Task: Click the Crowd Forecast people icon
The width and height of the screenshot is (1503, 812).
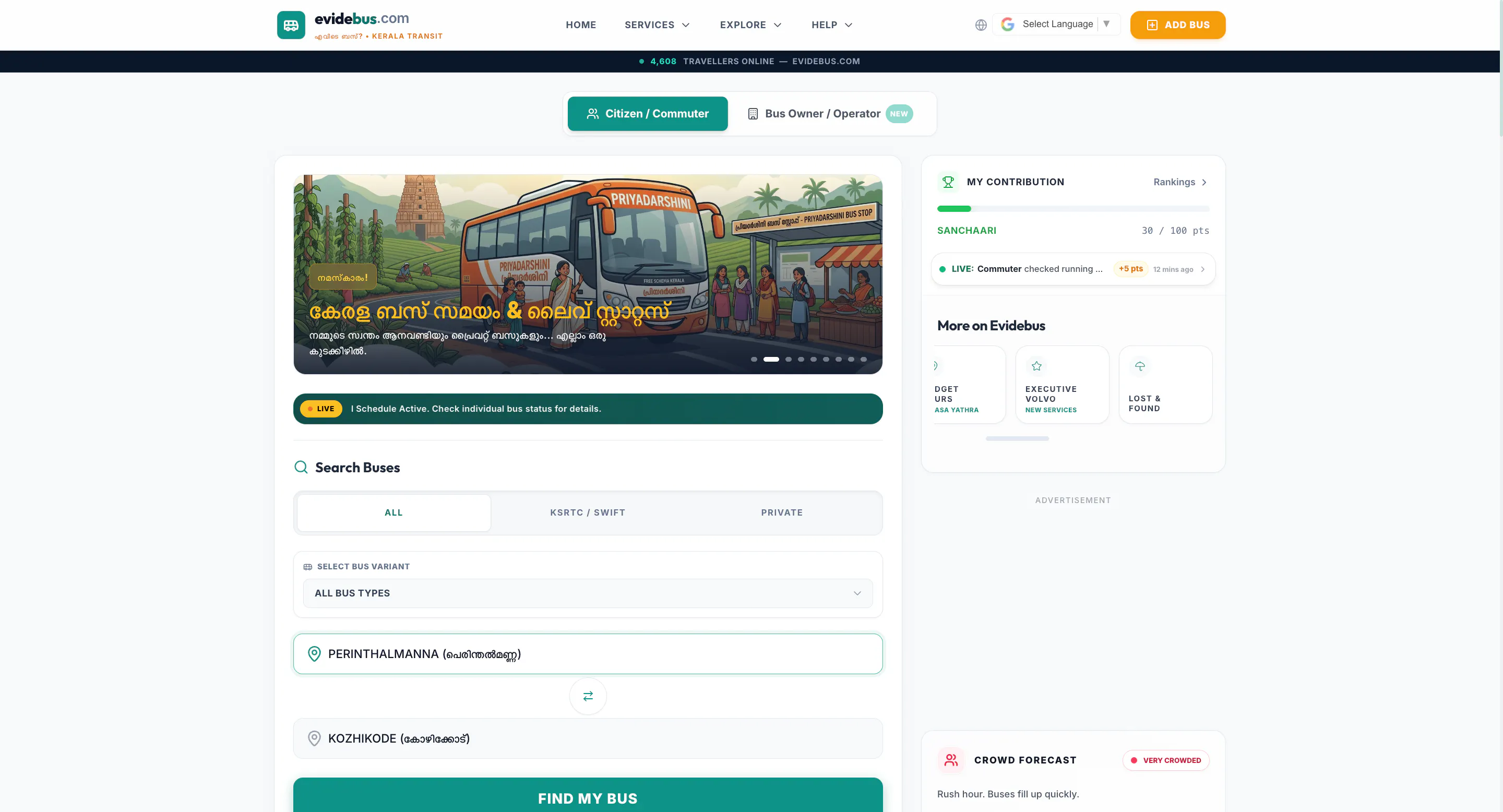Action: [951, 760]
